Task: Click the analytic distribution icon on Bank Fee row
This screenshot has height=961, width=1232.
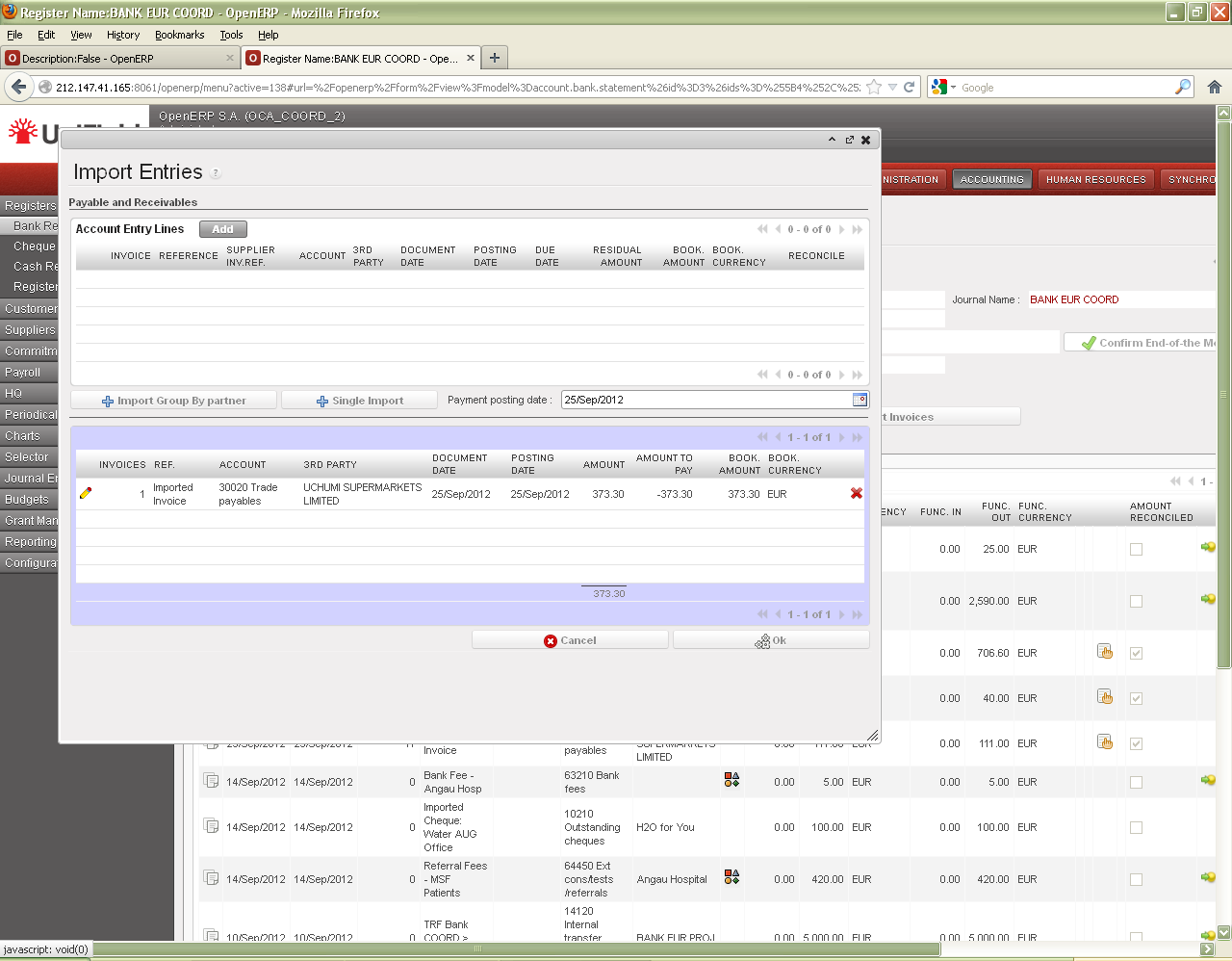Action: pyautogui.click(x=731, y=780)
